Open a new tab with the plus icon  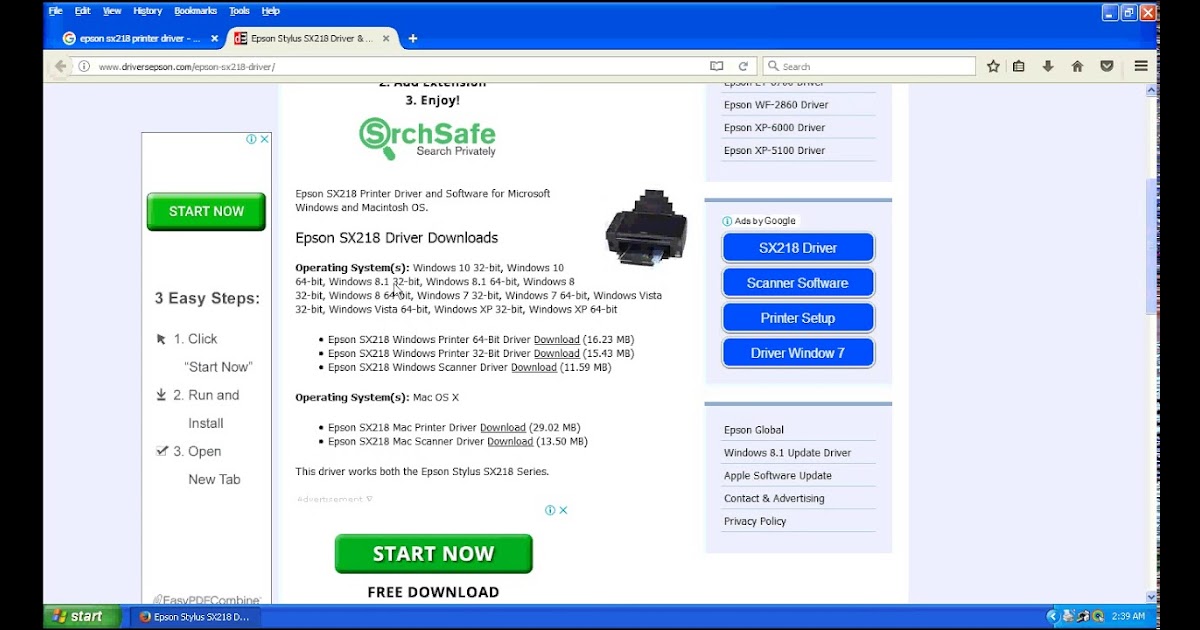point(413,38)
